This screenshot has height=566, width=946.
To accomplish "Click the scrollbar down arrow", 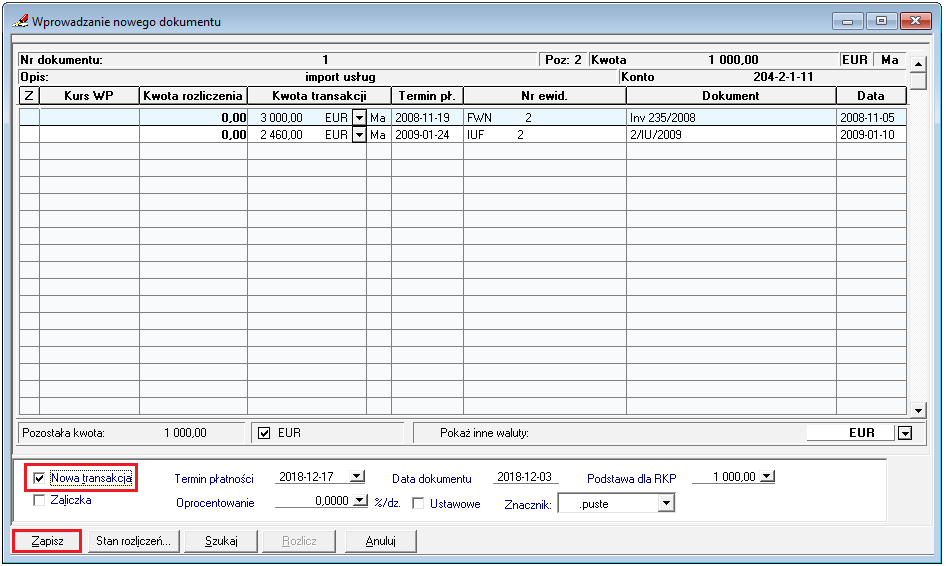I will point(918,410).
